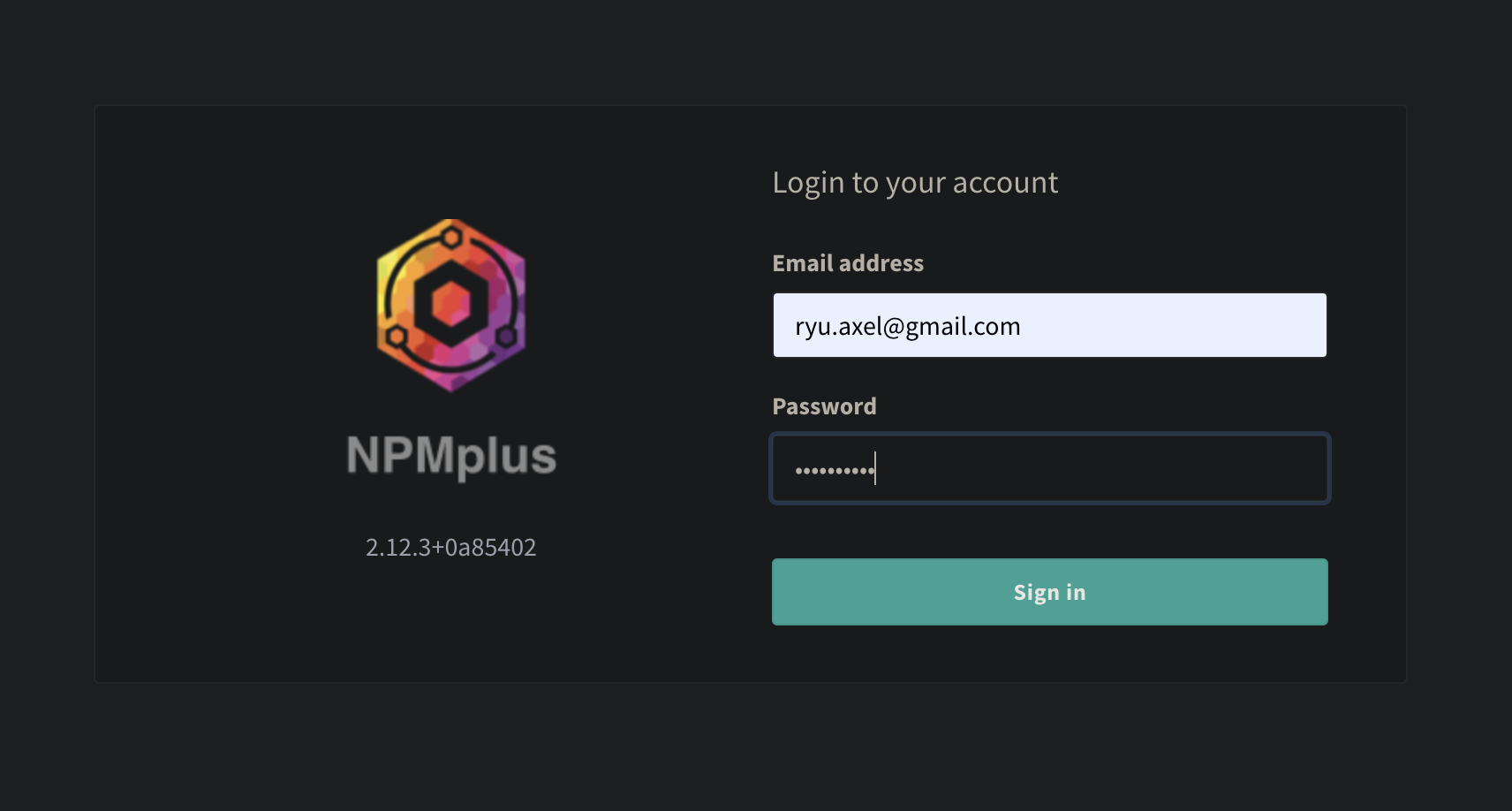The height and width of the screenshot is (811, 1512).
Task: Click the "Email address" field label
Action: coord(848,263)
